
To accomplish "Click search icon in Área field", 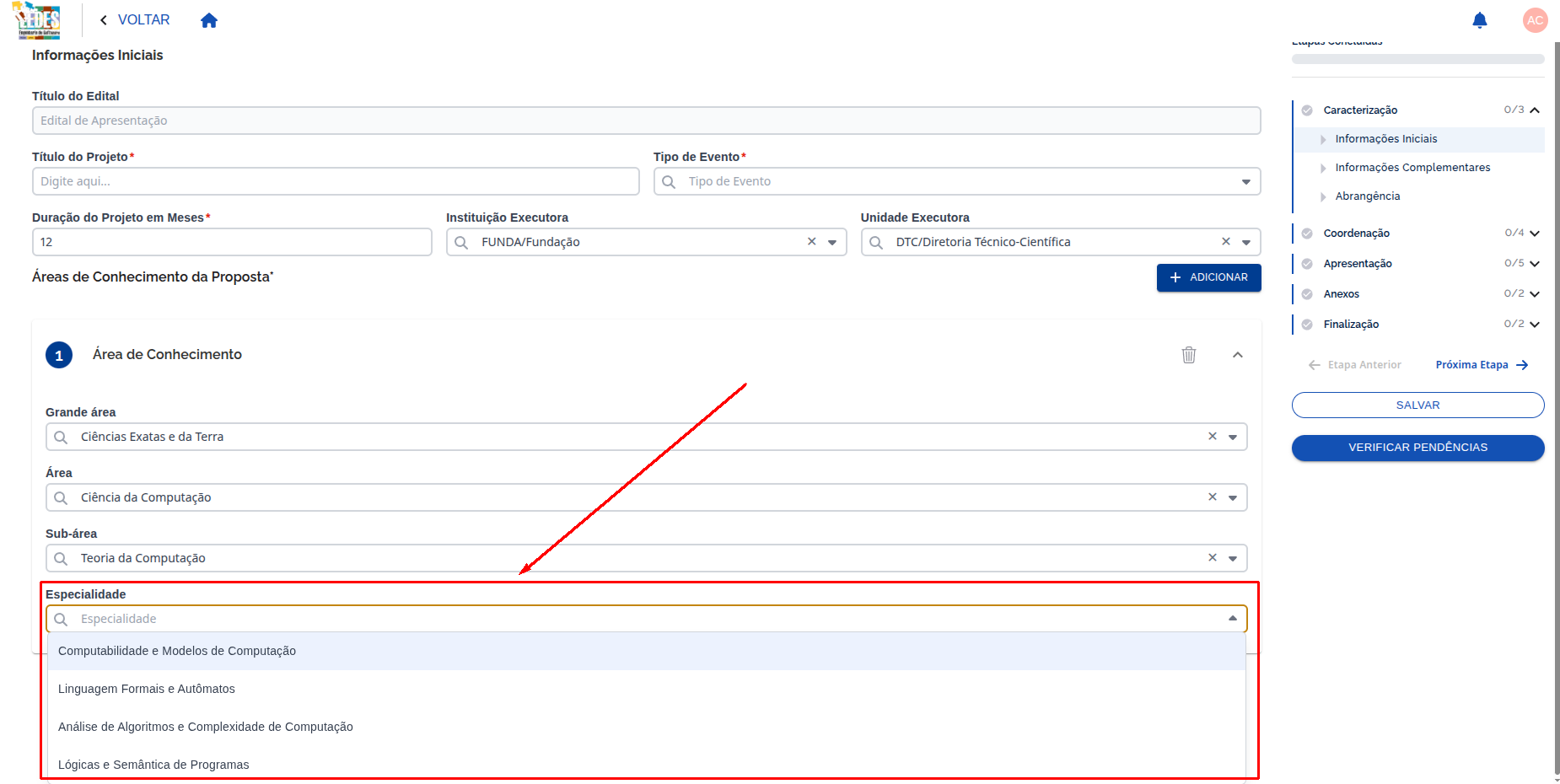I will pyautogui.click(x=61, y=497).
